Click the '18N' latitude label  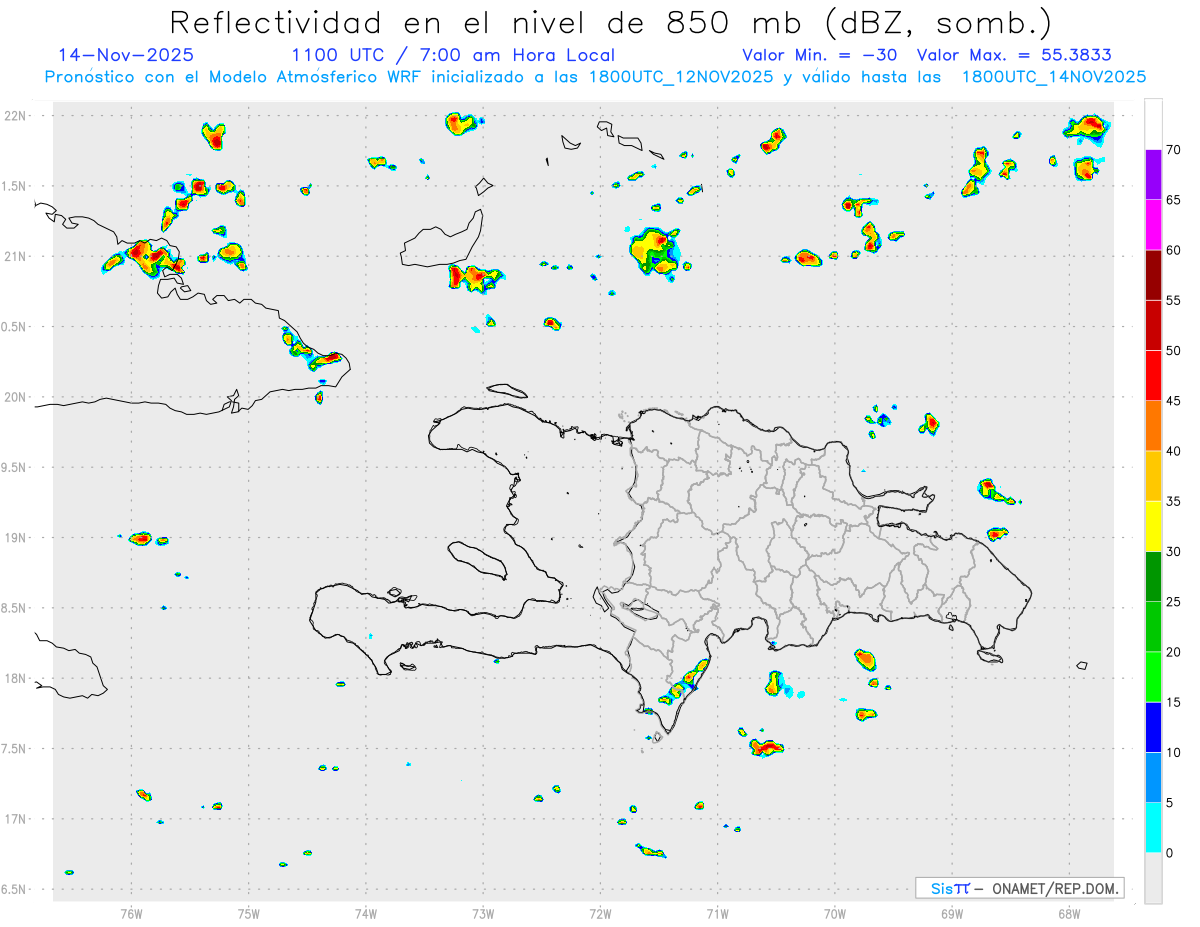pos(15,678)
